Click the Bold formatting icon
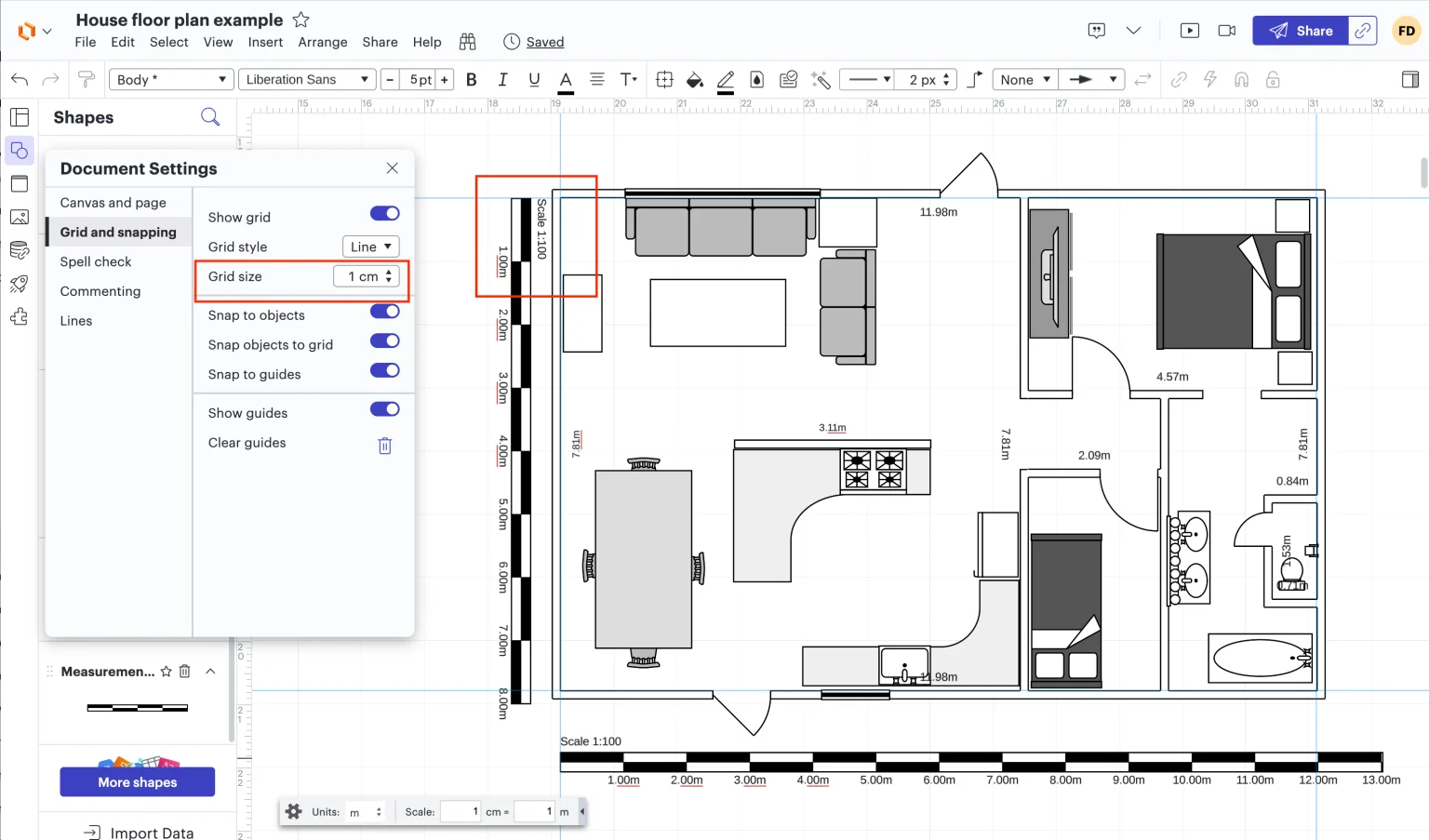Viewport: 1429px width, 840px height. pos(472,80)
